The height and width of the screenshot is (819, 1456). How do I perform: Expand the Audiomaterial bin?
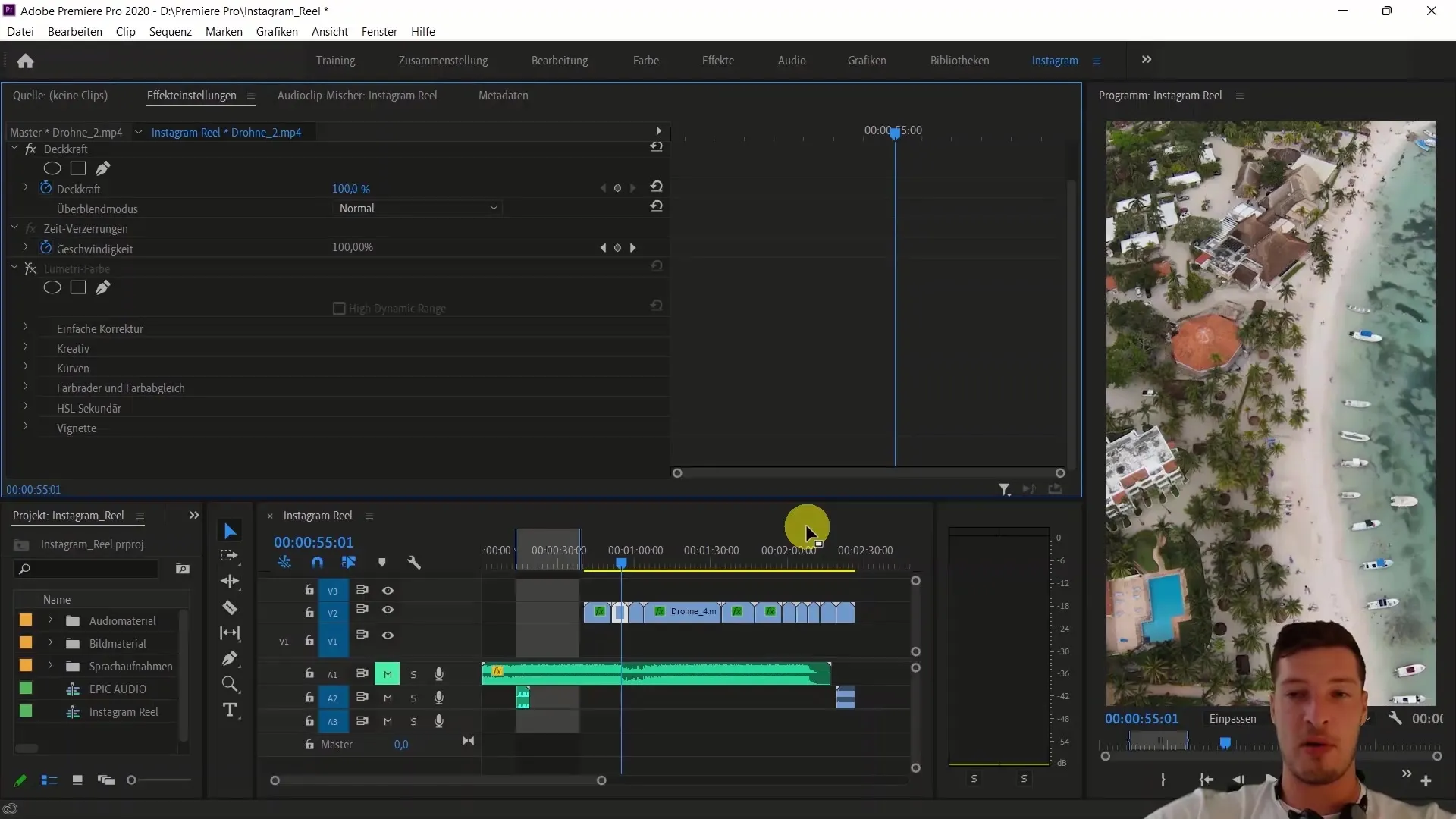tap(50, 620)
